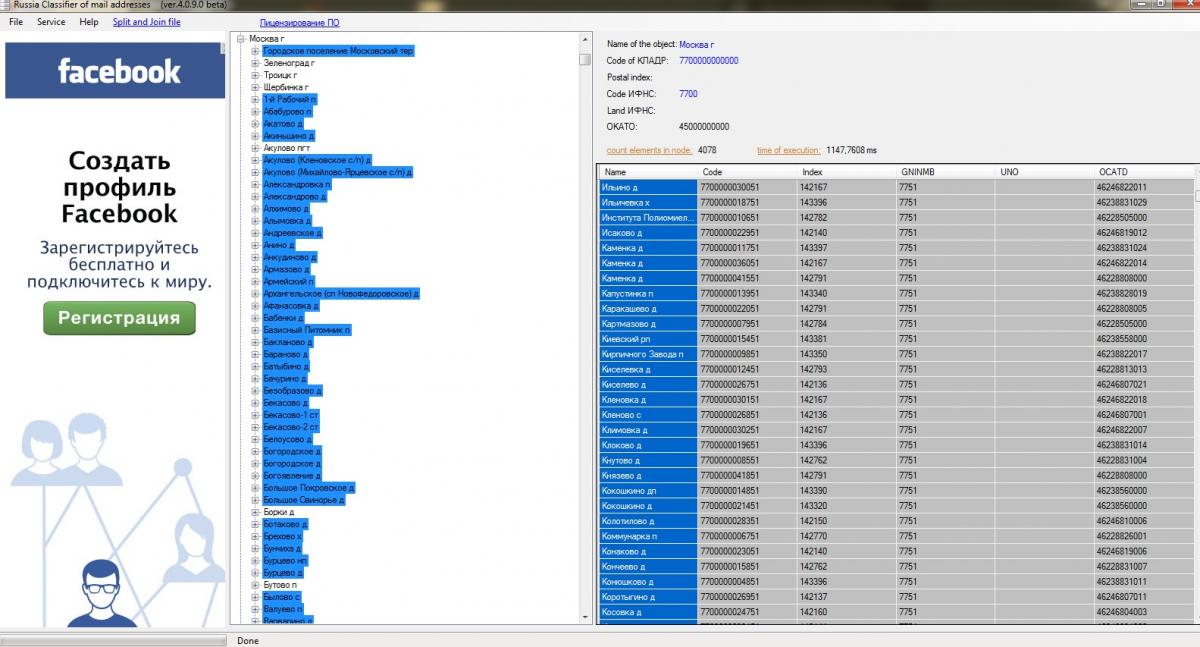Click code cell 7700000018751
Screen dimensions: 1200x647
point(745,203)
